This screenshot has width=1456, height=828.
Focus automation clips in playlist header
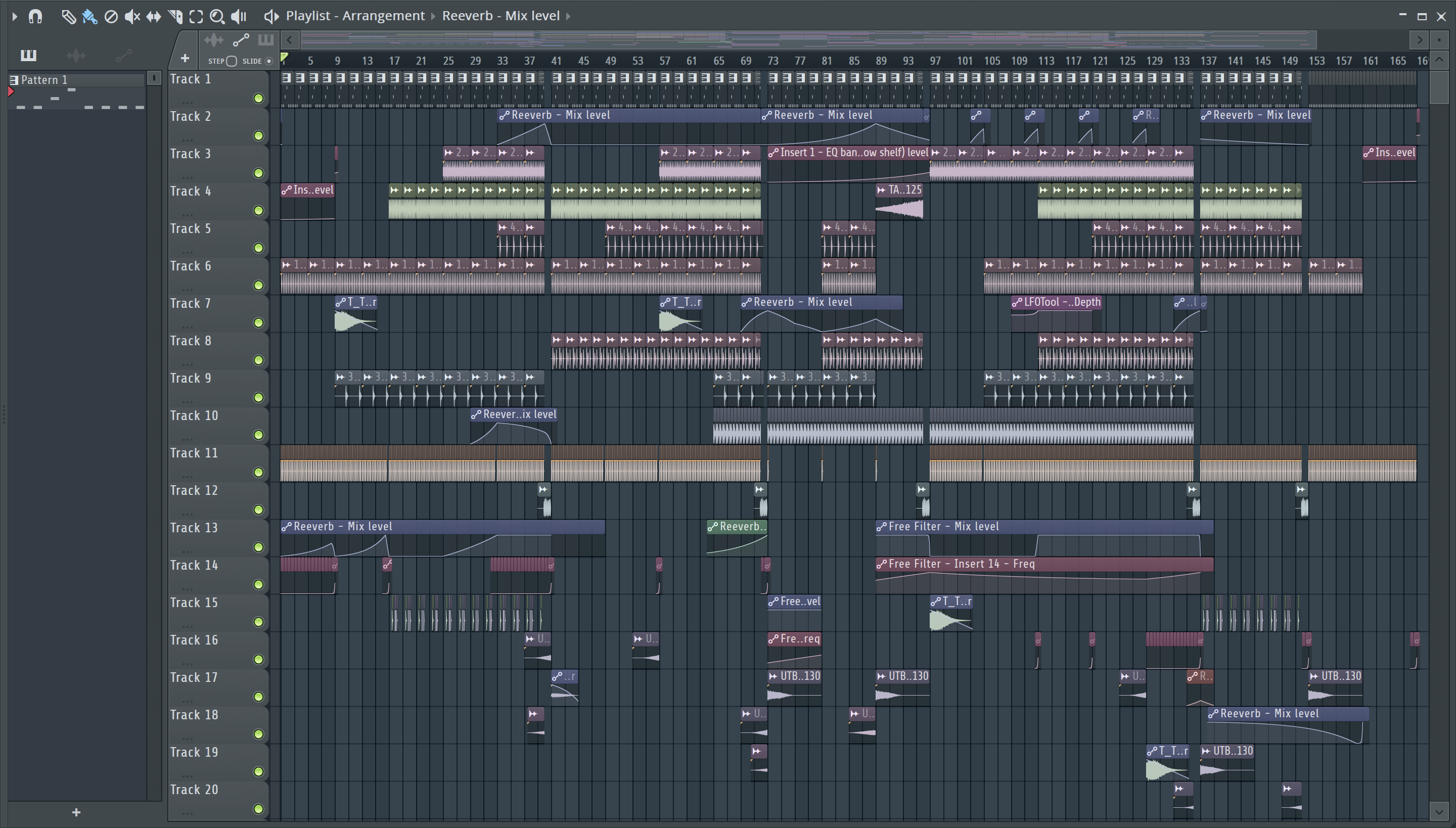coord(241,40)
